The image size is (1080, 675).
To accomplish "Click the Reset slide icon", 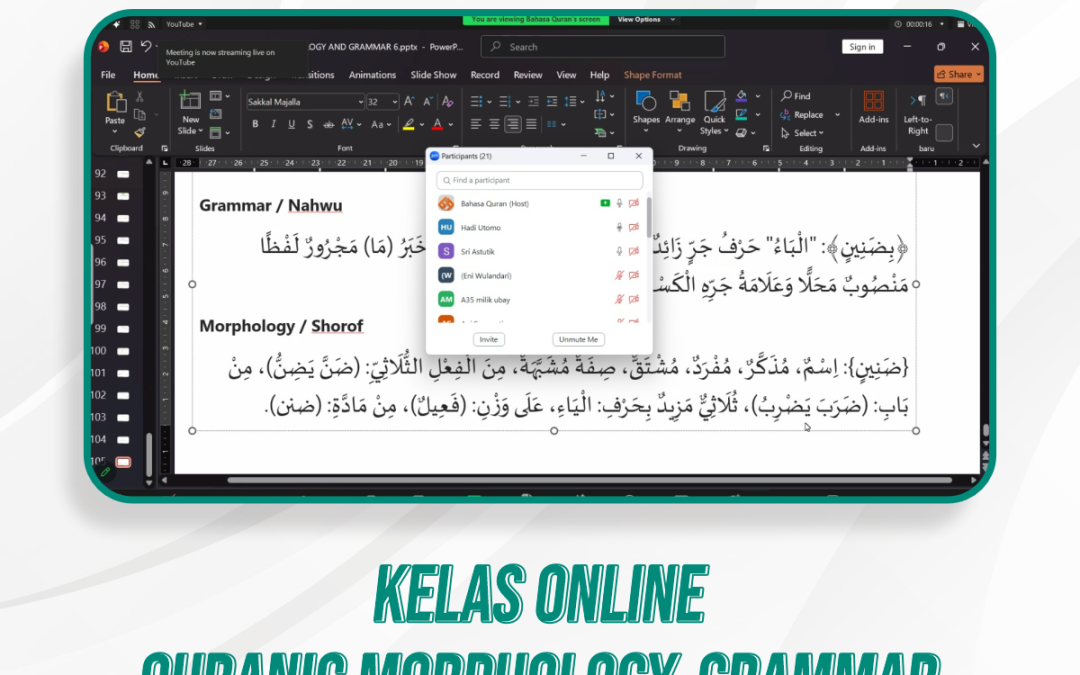I will coord(216,114).
